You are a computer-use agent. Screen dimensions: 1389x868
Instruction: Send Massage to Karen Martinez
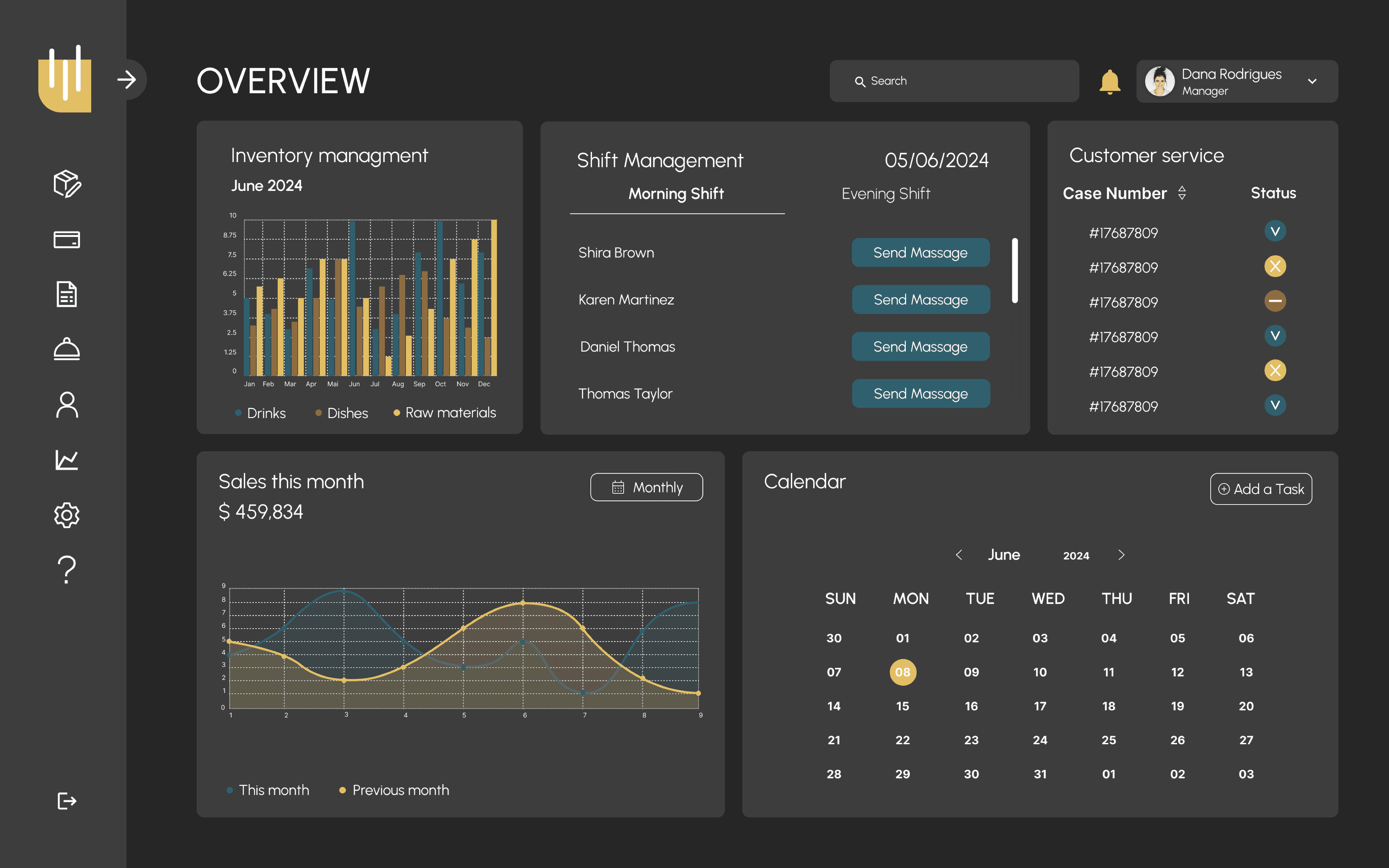click(x=921, y=300)
